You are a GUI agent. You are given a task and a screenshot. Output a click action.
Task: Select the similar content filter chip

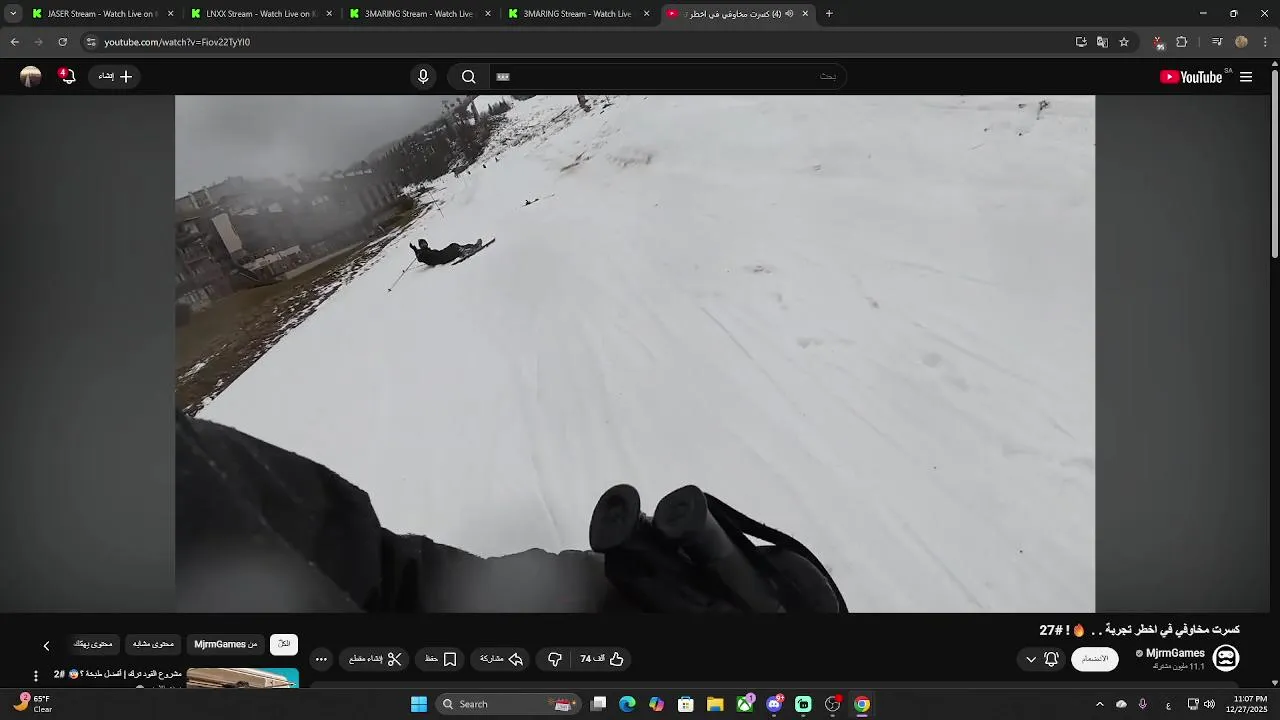coord(153,644)
